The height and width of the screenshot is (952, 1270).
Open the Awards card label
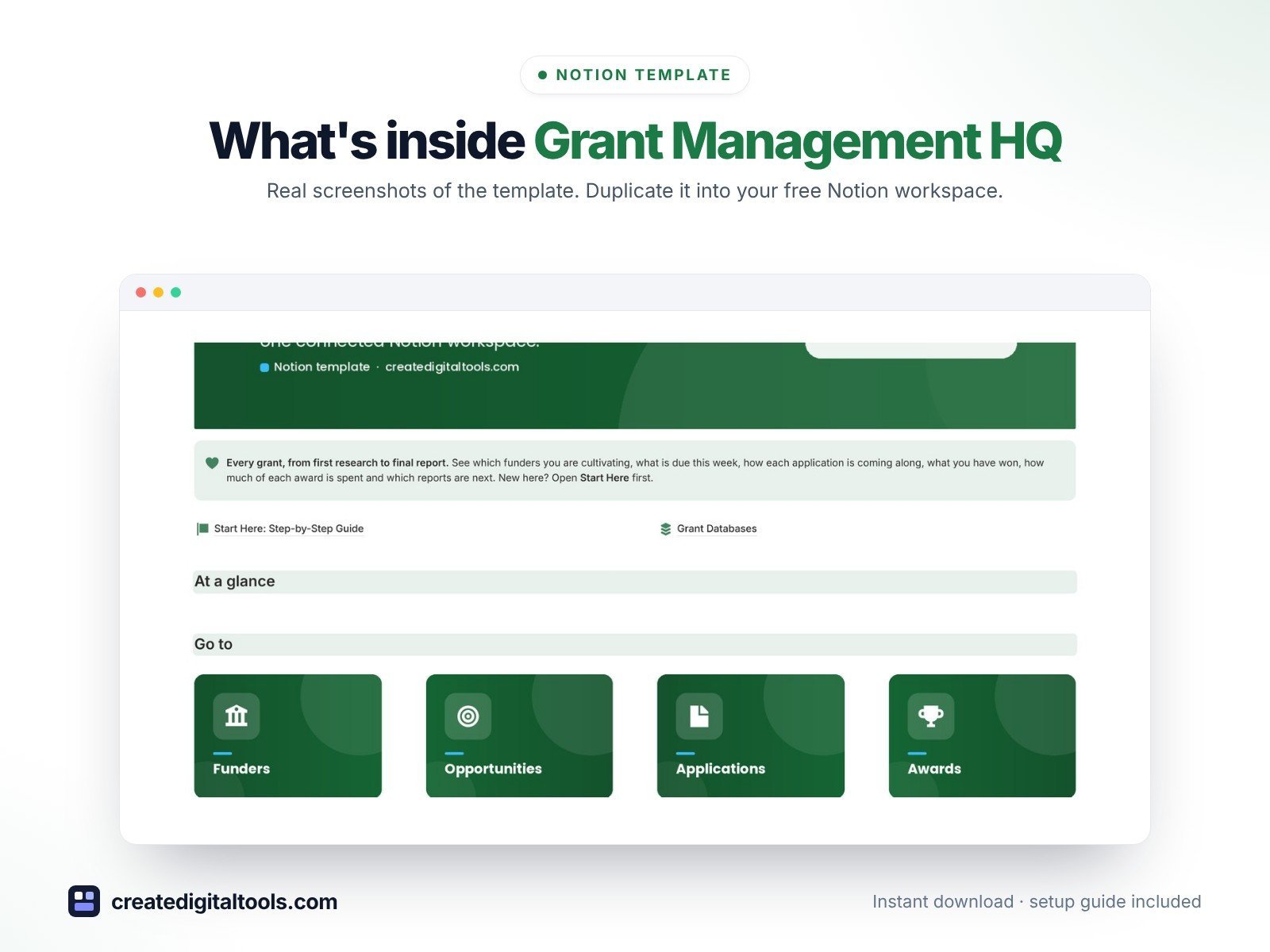click(x=934, y=769)
